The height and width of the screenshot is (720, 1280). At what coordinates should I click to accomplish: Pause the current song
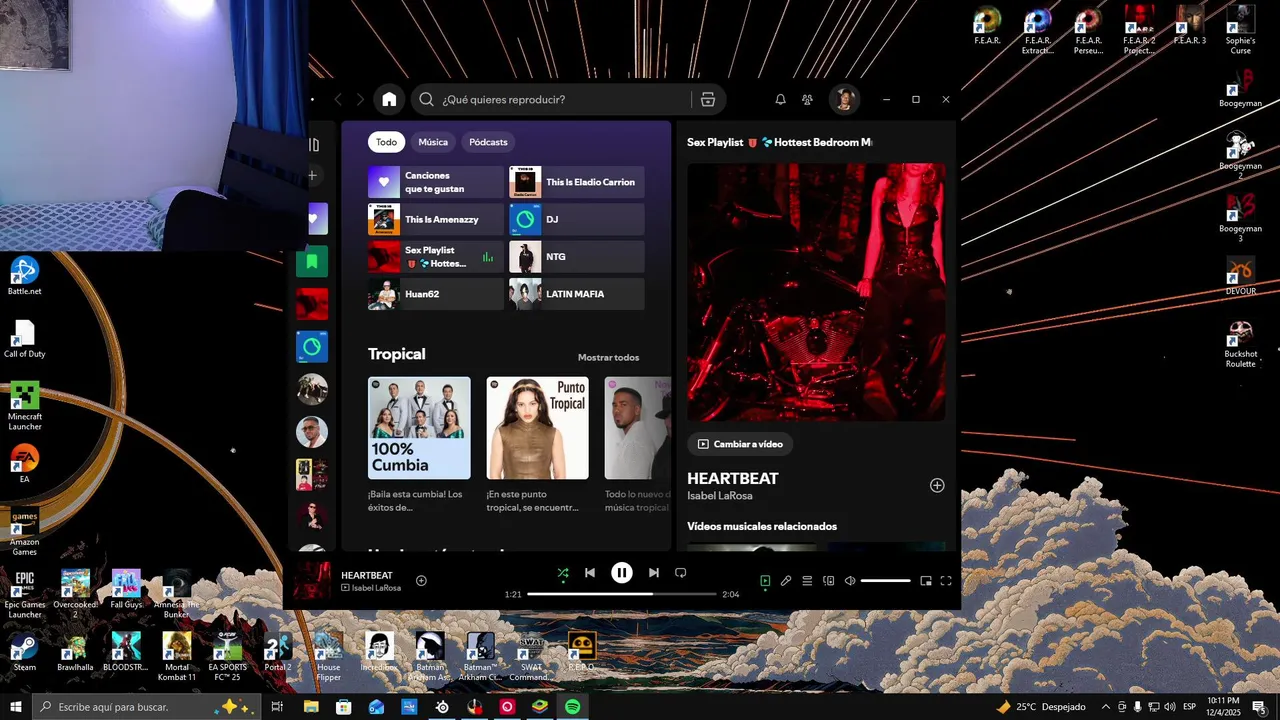[622, 573]
